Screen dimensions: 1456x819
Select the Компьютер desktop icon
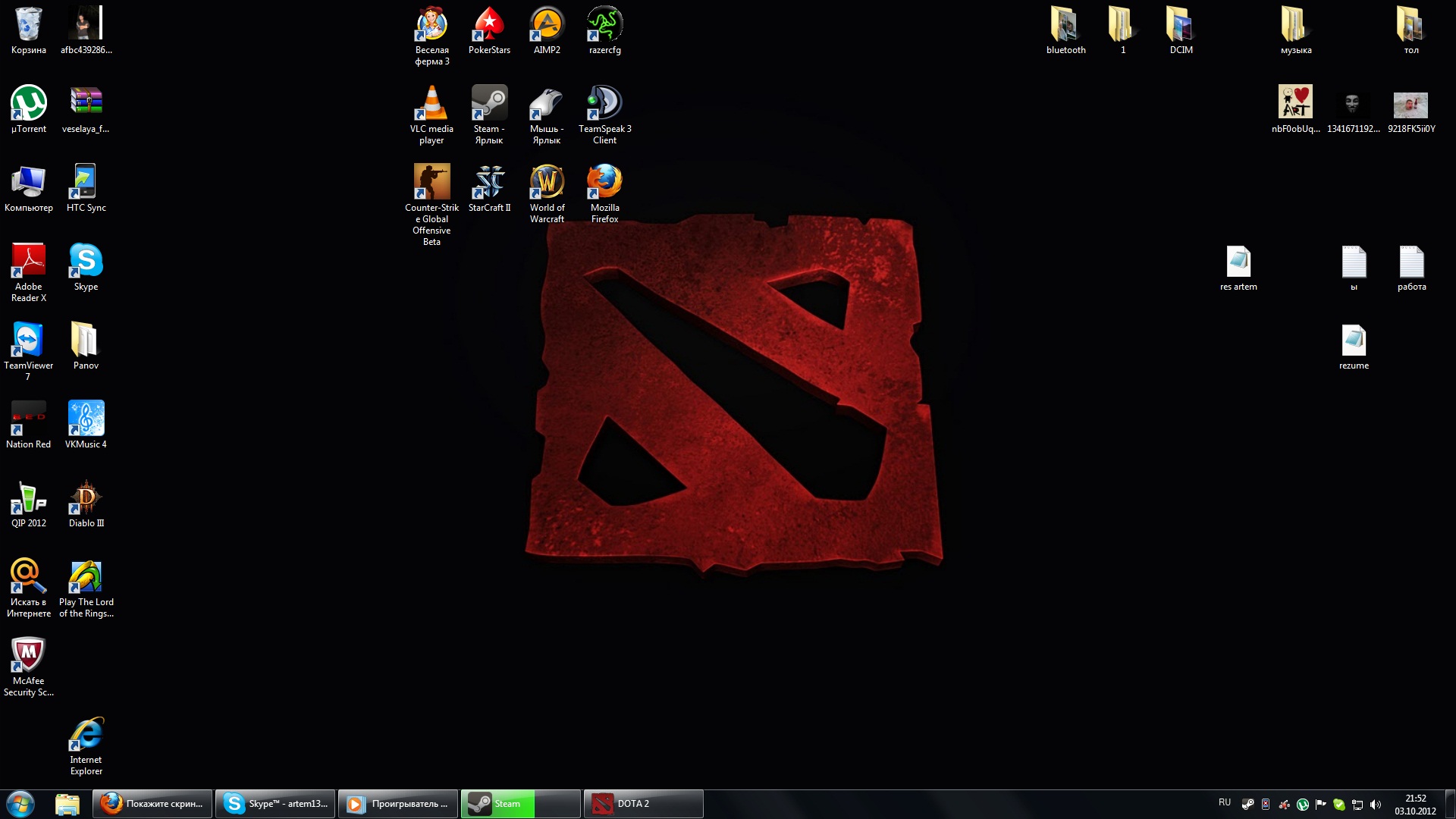coord(29,188)
